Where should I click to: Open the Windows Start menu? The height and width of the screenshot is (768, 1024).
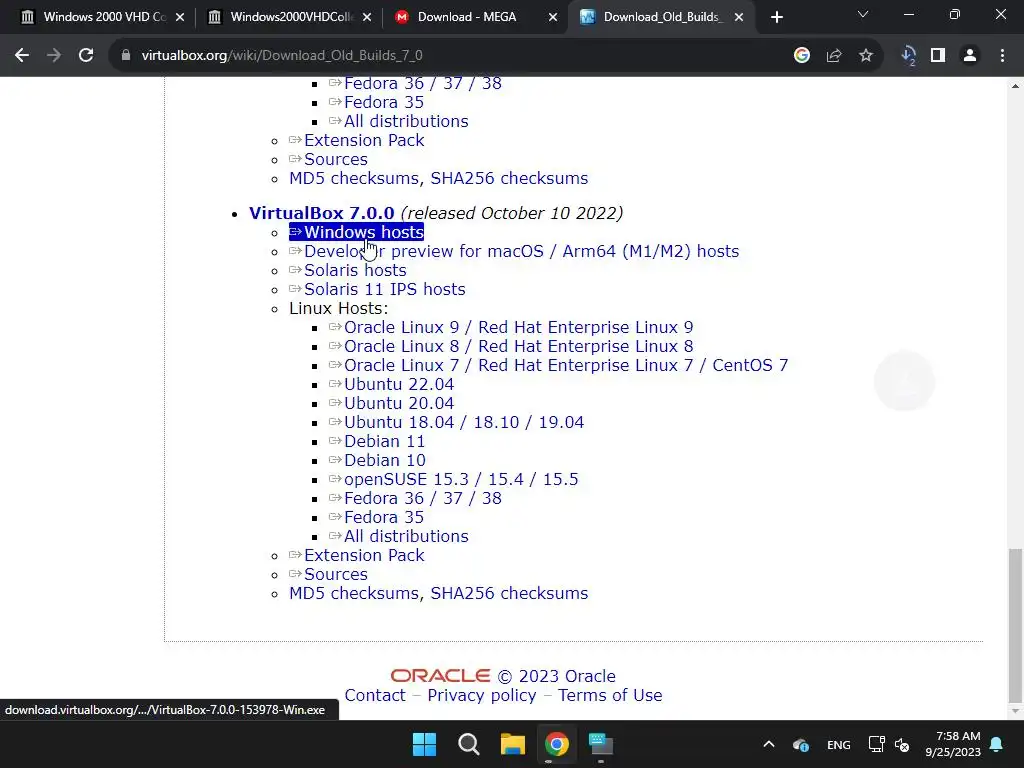(x=424, y=744)
